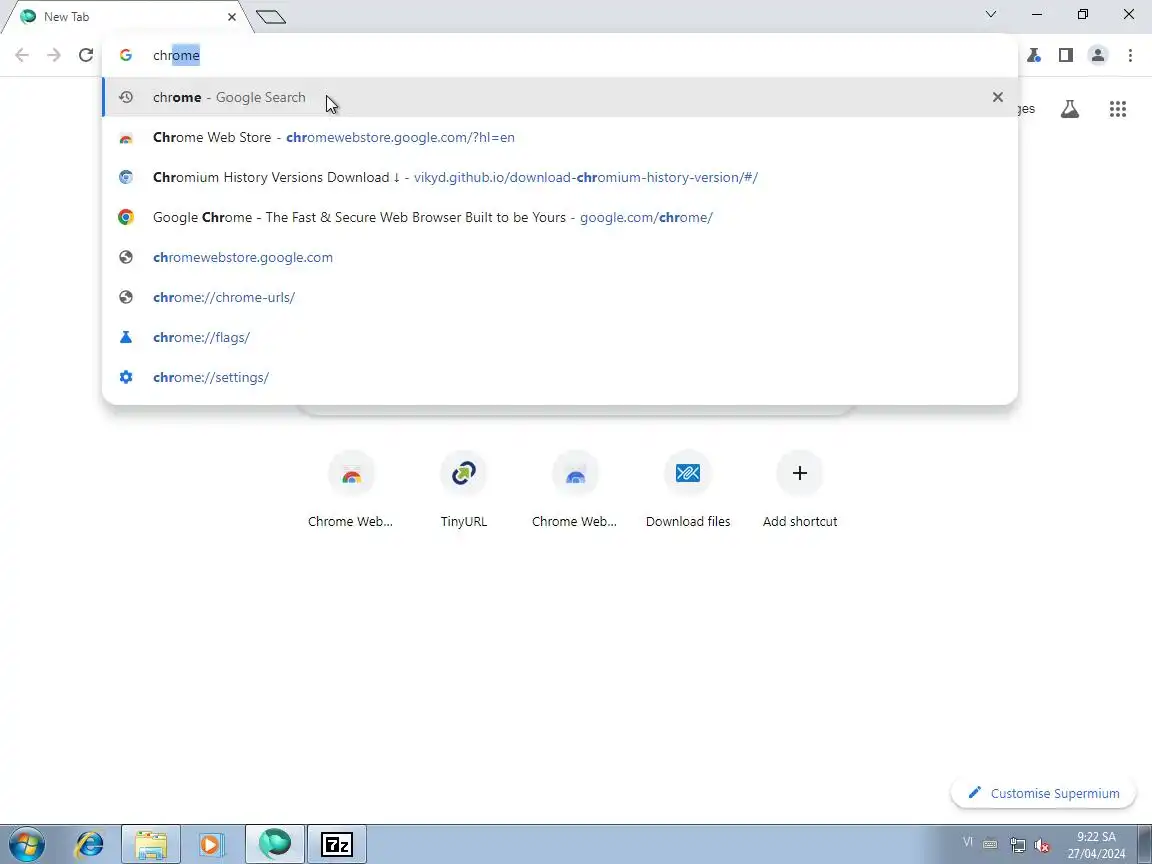Select chrome://settings/ suggestion
This screenshot has width=1152, height=864.
click(560, 378)
